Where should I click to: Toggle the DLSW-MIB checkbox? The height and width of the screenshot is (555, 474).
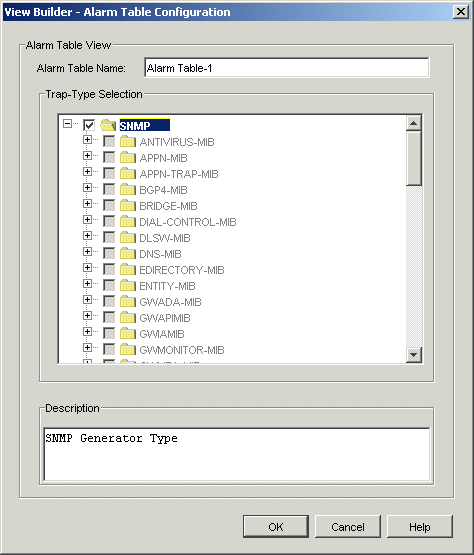[109, 238]
